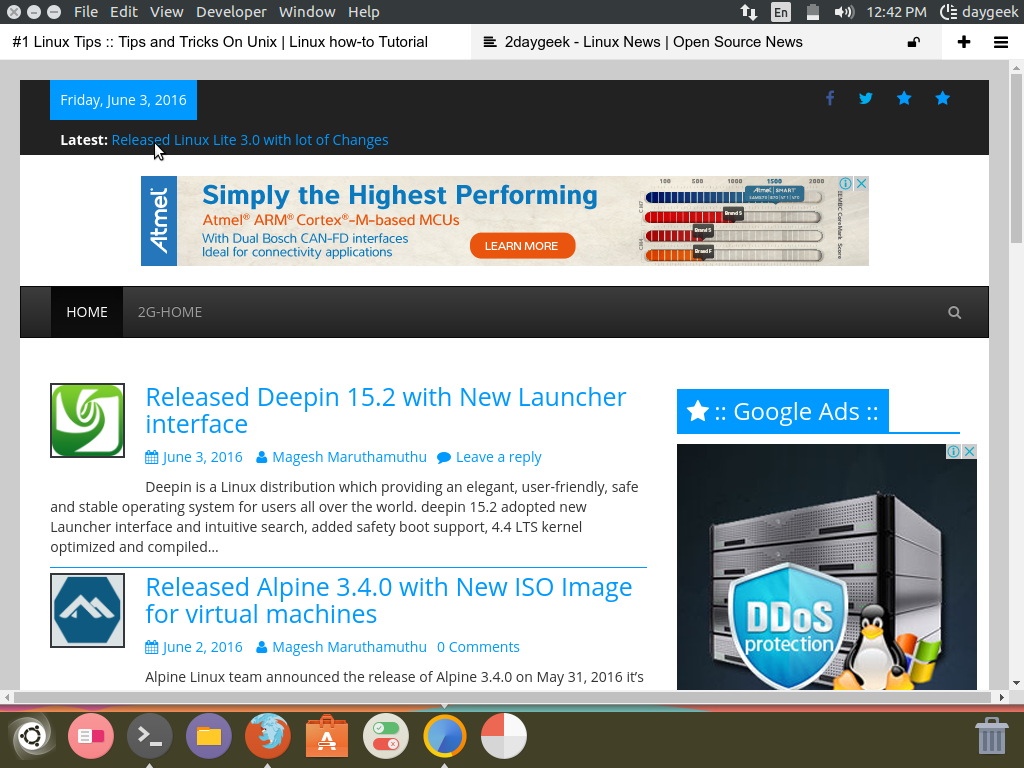
Task: Click the Twitter bird icon in the header
Action: click(x=866, y=99)
